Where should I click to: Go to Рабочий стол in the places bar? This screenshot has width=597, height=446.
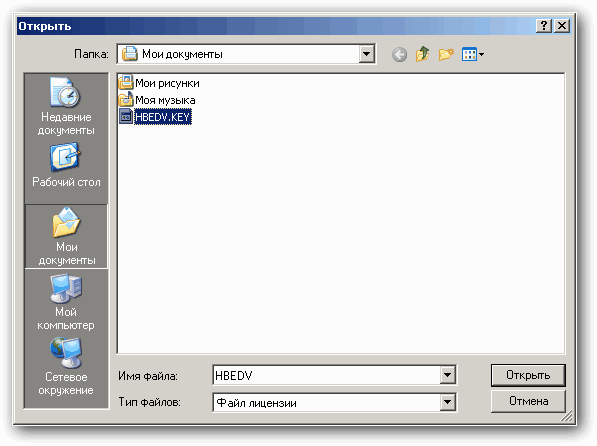[66, 165]
